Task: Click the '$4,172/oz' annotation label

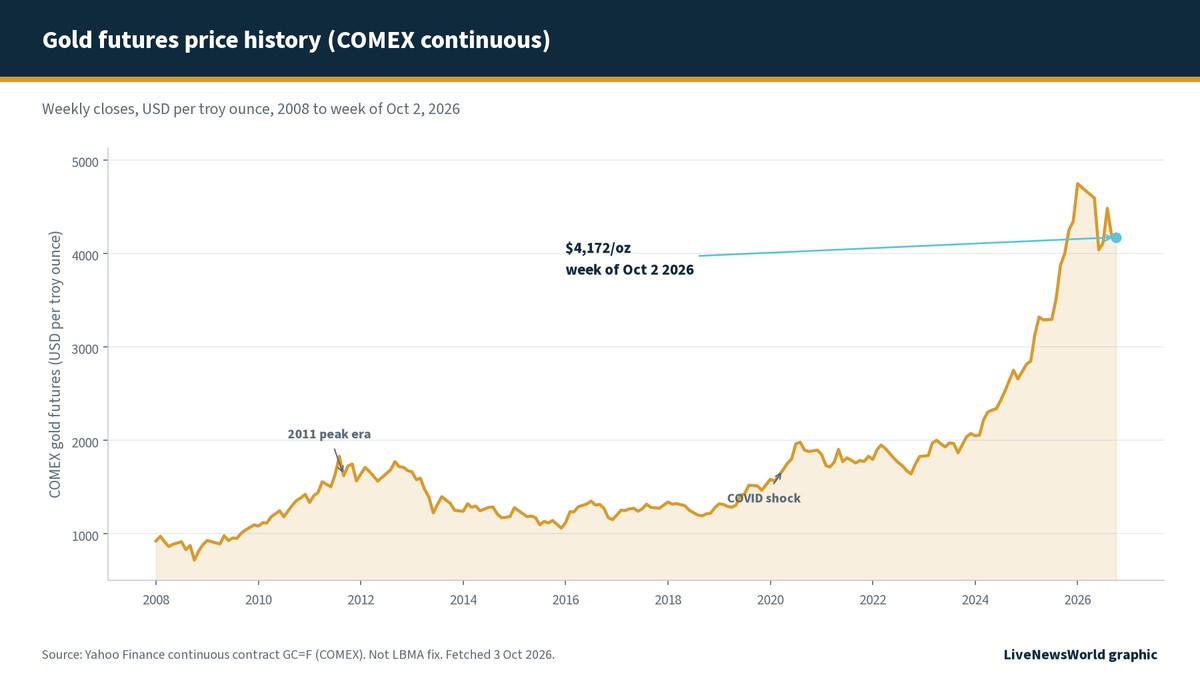Action: coord(597,247)
